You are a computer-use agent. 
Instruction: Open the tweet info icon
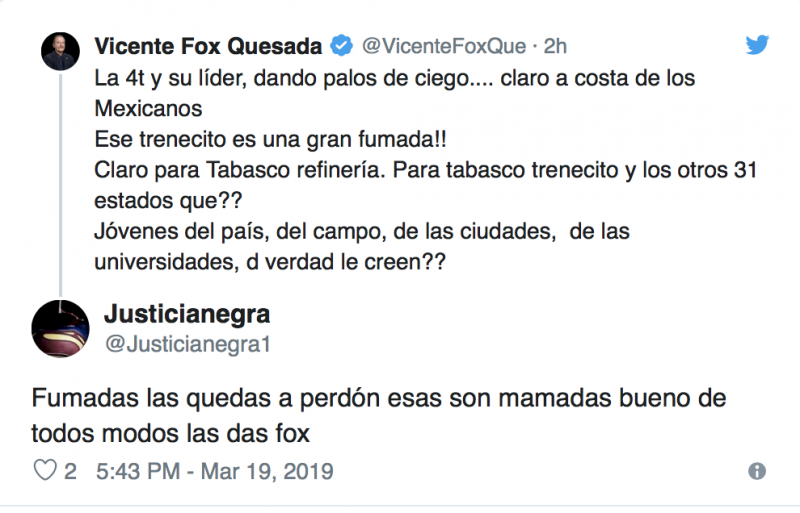click(757, 471)
